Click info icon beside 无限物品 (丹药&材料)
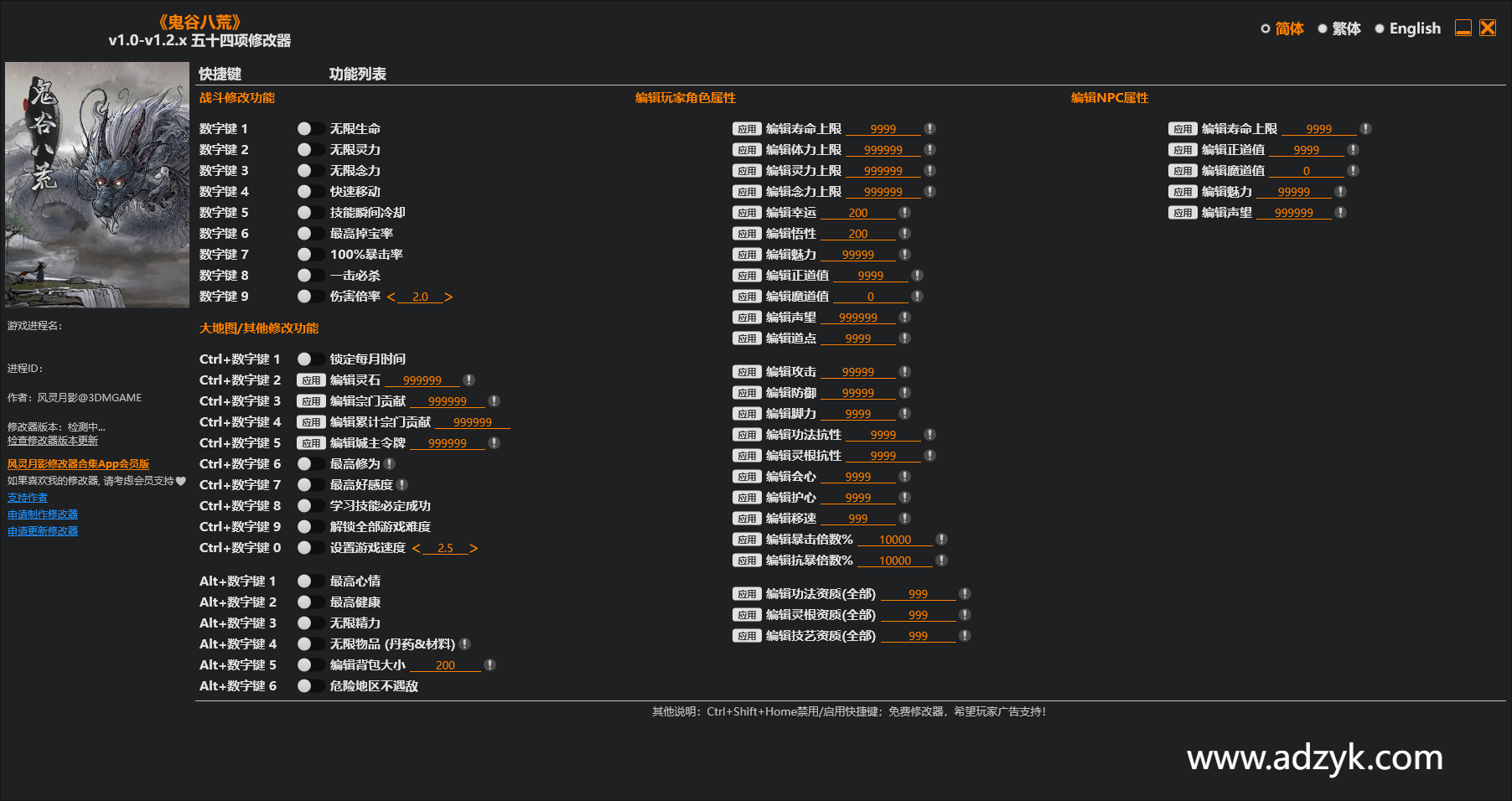 coord(465,644)
